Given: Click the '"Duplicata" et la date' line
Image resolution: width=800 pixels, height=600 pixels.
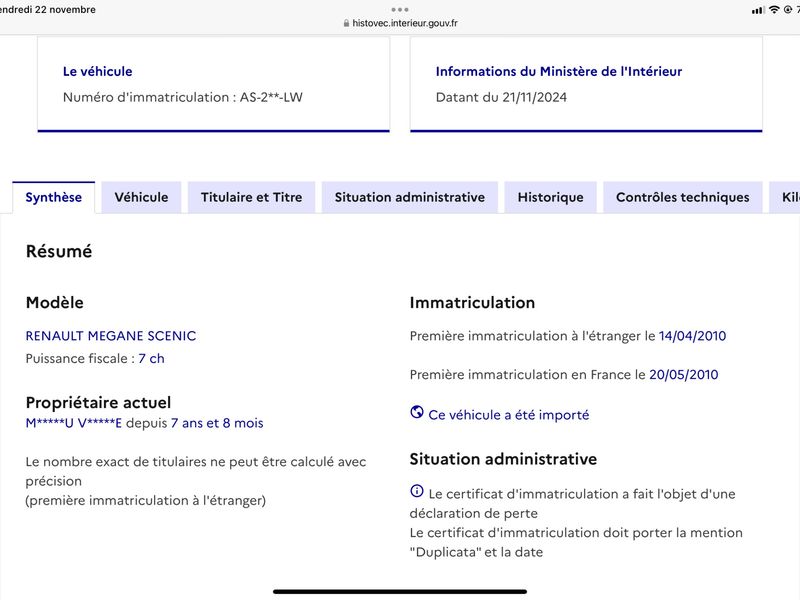Looking at the screenshot, I should [477, 552].
